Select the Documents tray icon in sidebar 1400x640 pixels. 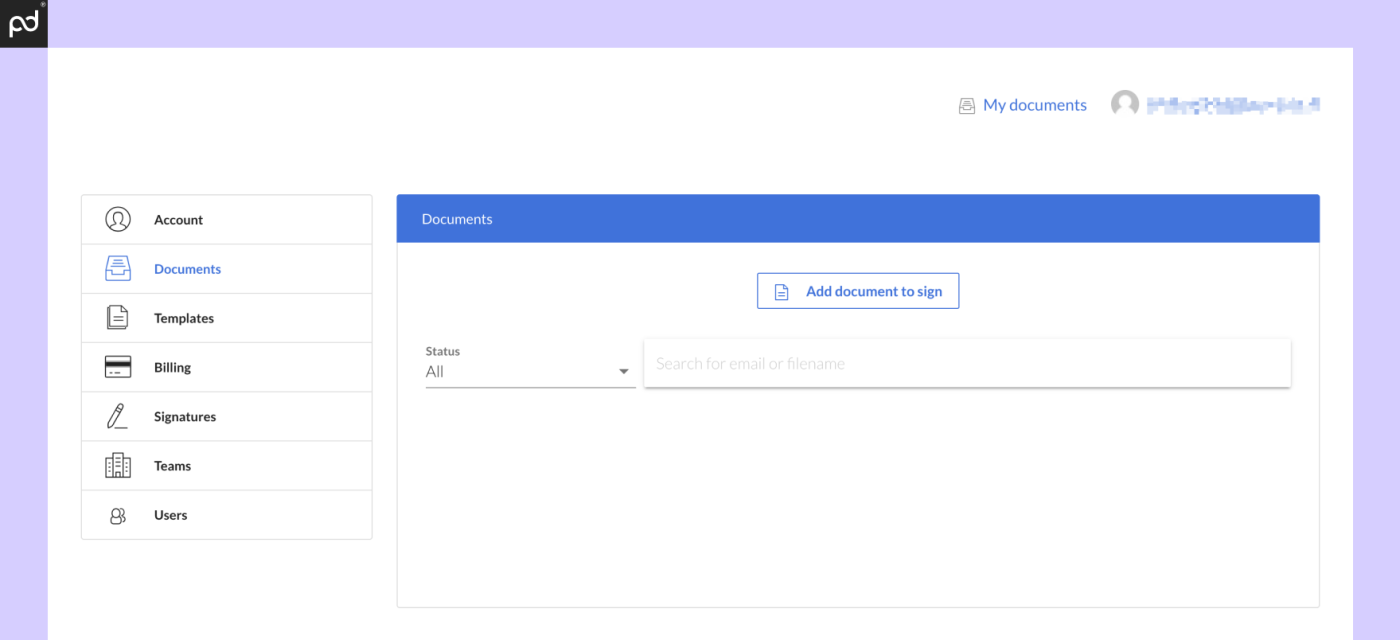tap(117, 268)
